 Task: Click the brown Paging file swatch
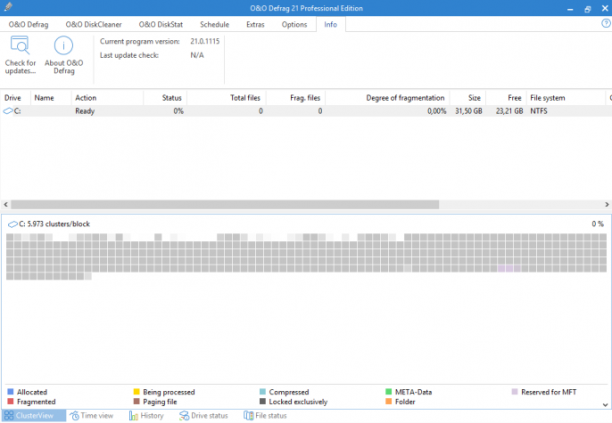pyautogui.click(x=137, y=401)
